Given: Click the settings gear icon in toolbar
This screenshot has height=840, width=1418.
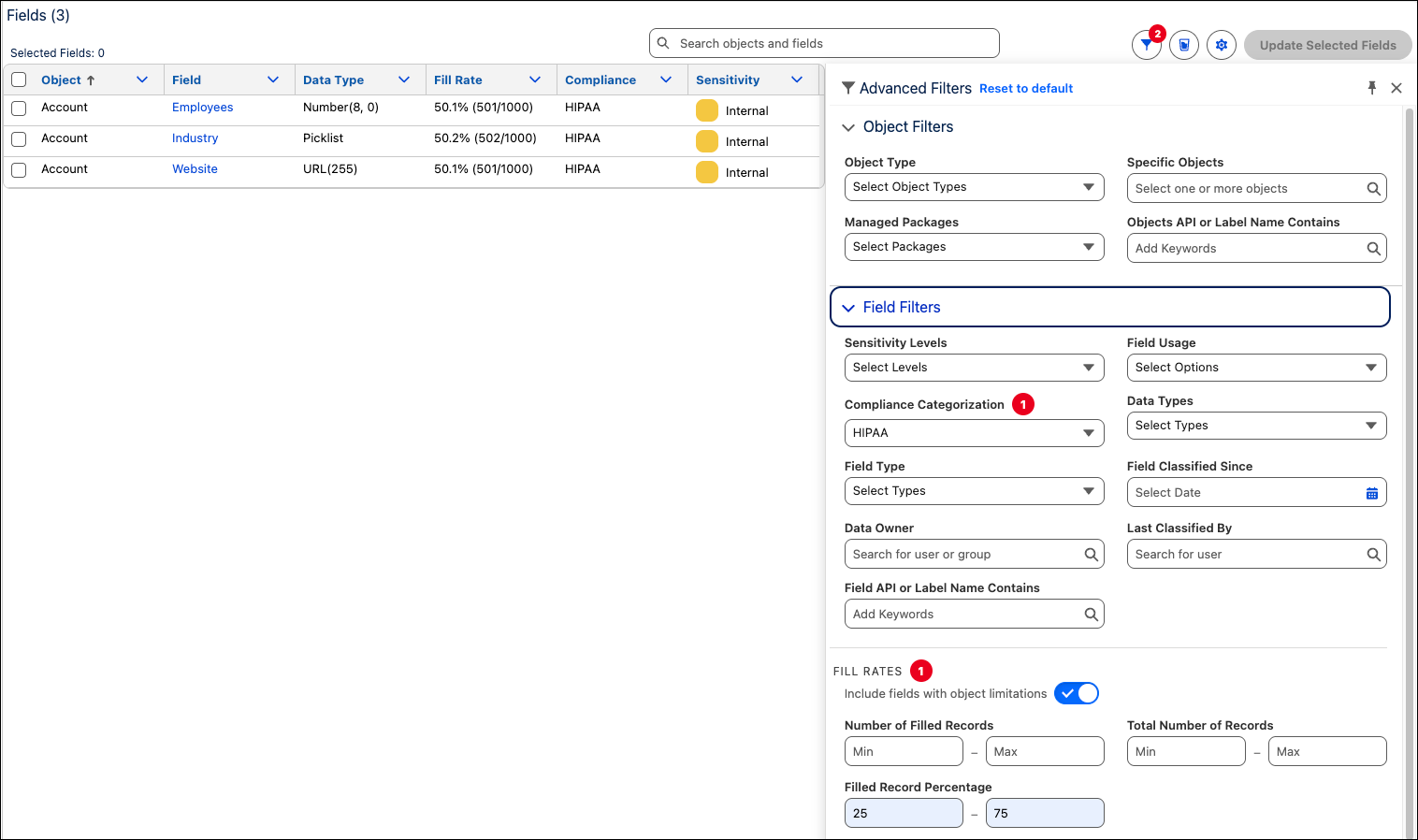Looking at the screenshot, I should coord(1222,45).
